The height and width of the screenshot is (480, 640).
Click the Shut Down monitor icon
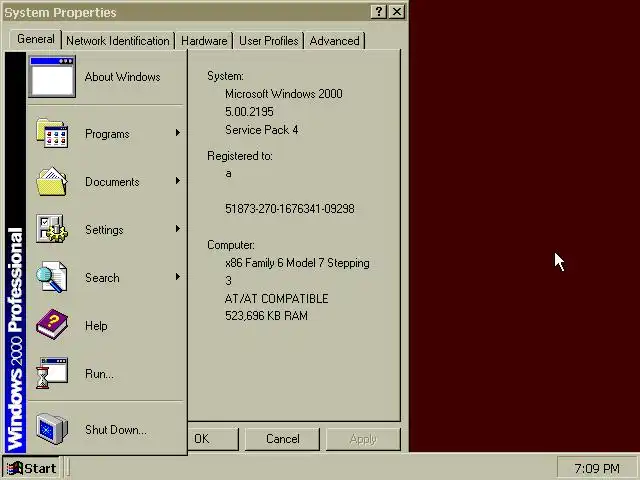pos(52,429)
